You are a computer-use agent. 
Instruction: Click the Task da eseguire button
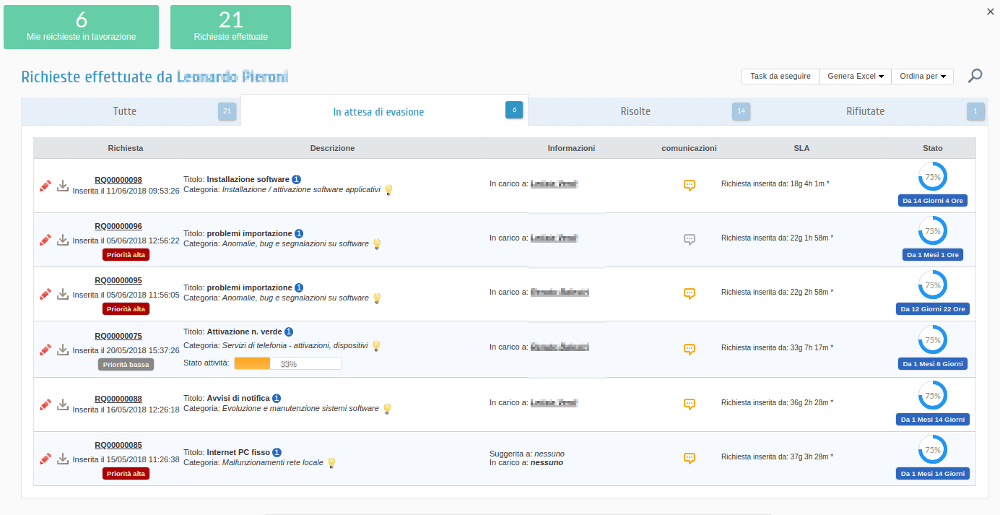780,76
